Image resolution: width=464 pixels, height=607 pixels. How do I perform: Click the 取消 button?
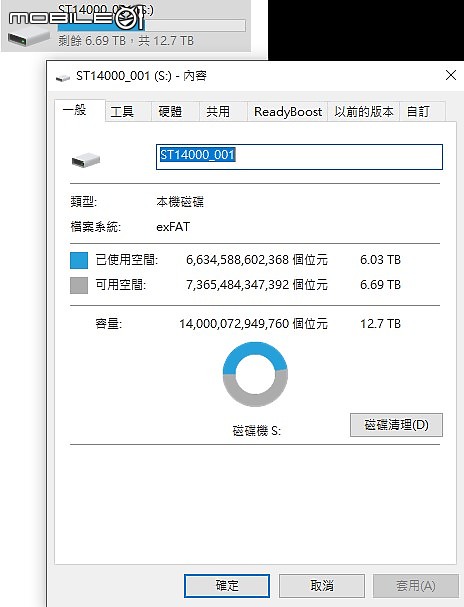(322, 586)
